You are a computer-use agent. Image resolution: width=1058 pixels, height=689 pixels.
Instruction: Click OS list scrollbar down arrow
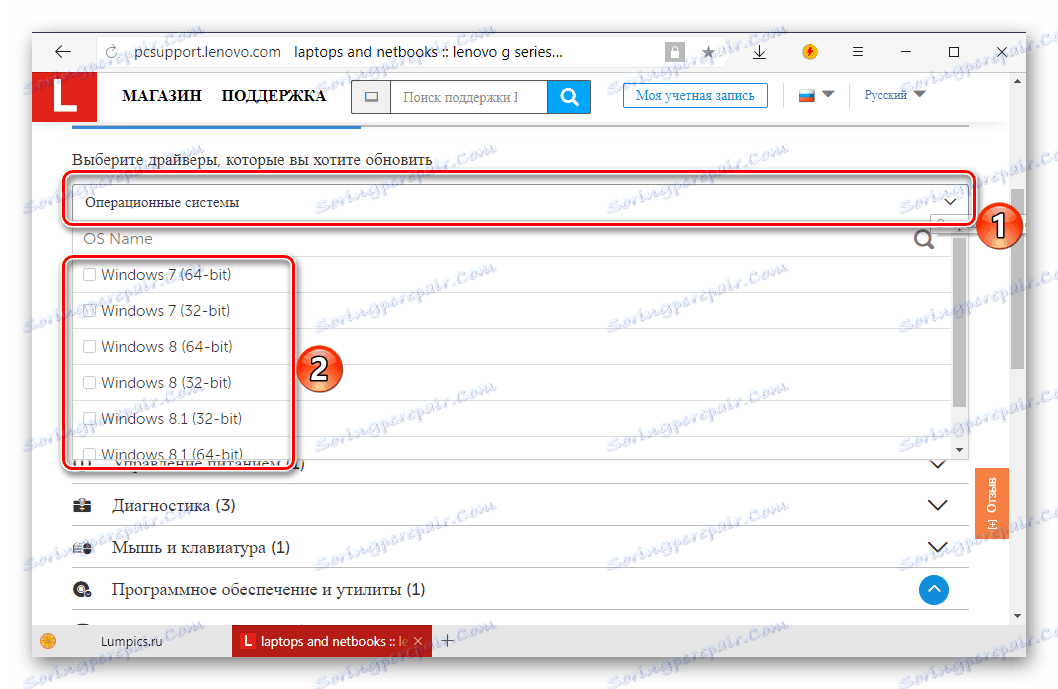[959, 450]
